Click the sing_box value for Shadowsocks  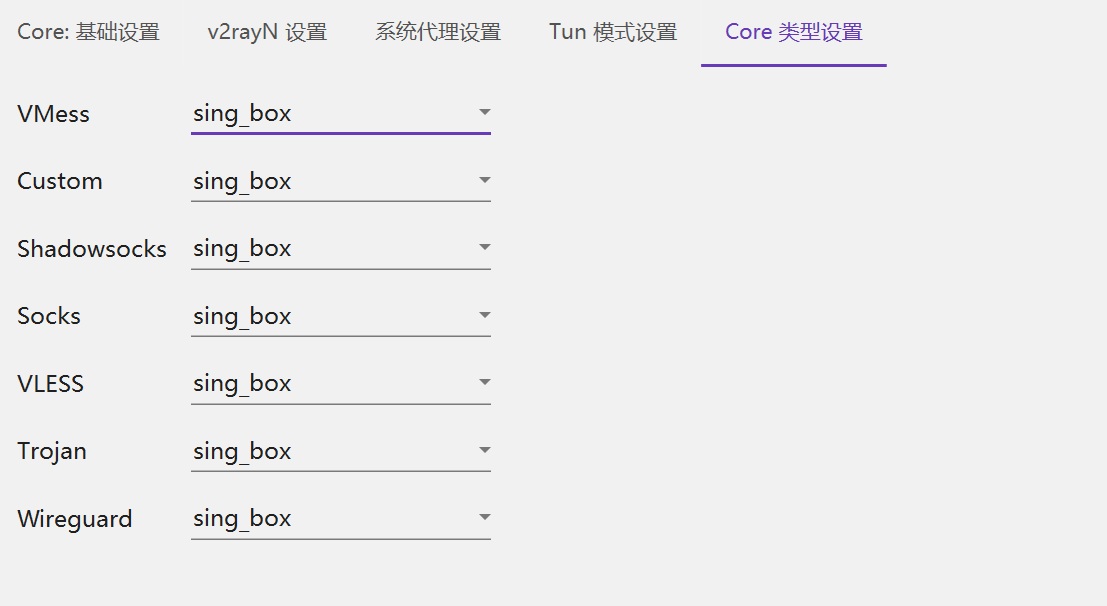click(242, 249)
